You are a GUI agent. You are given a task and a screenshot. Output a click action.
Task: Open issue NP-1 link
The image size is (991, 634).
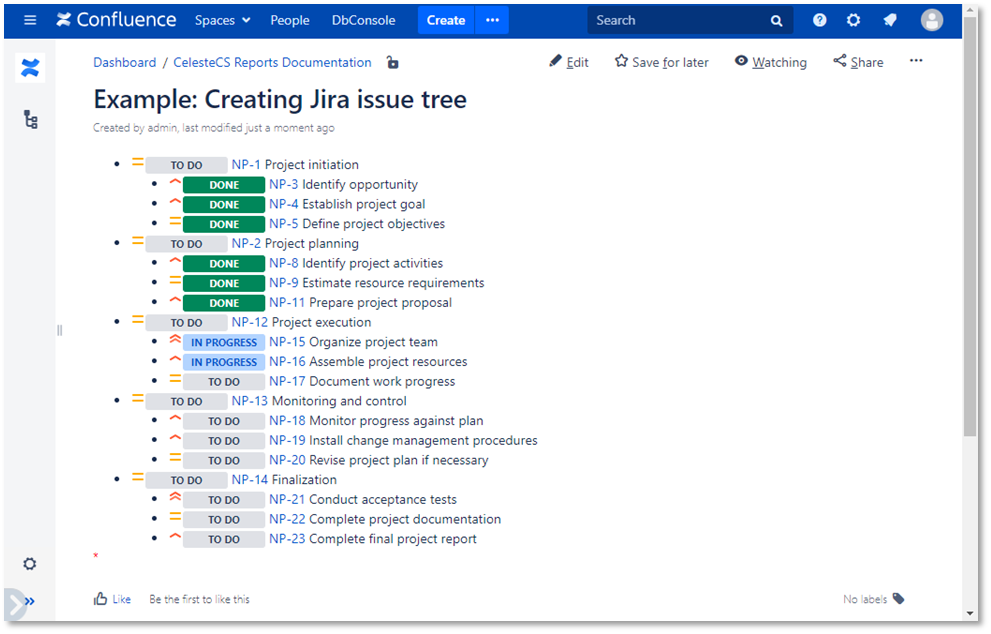[x=246, y=164]
